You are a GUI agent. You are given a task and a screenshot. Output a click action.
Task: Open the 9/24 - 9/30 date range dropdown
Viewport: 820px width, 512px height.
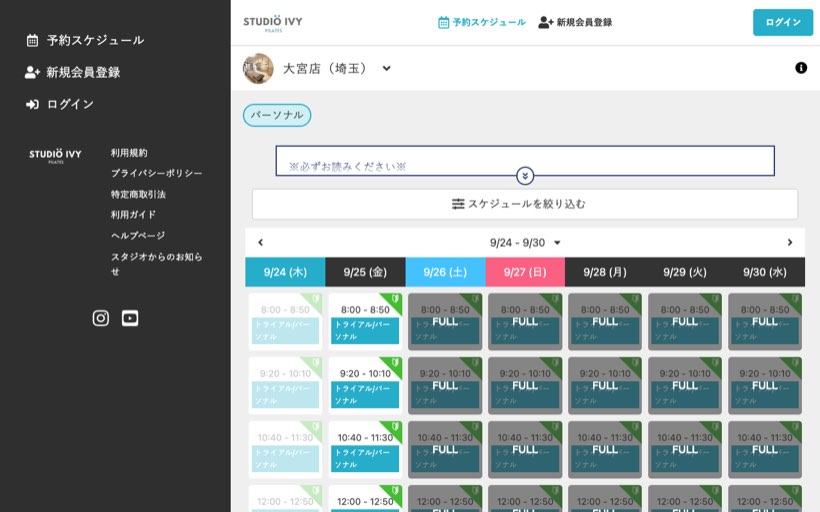(x=525, y=243)
